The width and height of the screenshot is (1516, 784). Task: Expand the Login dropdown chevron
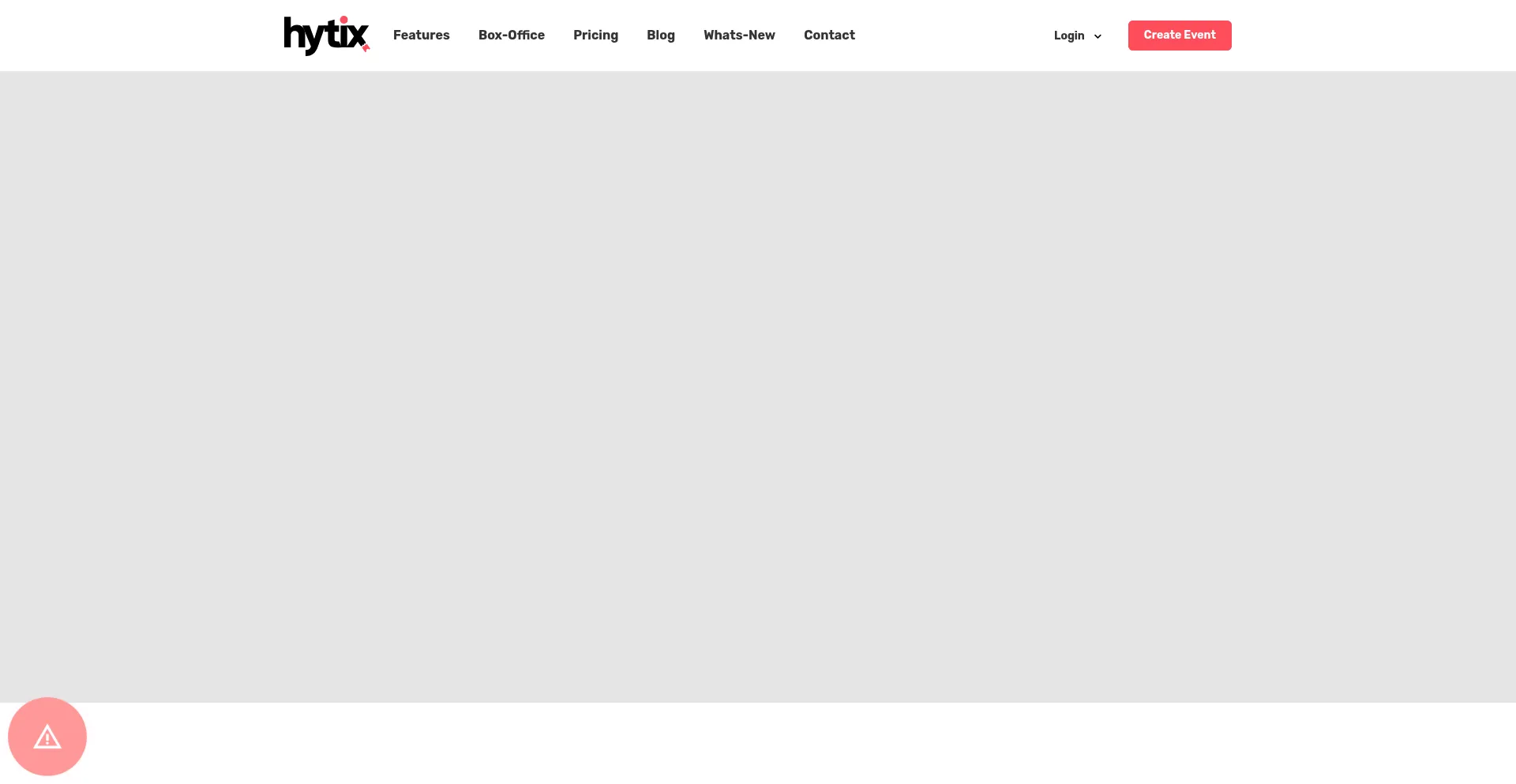pos(1098,36)
